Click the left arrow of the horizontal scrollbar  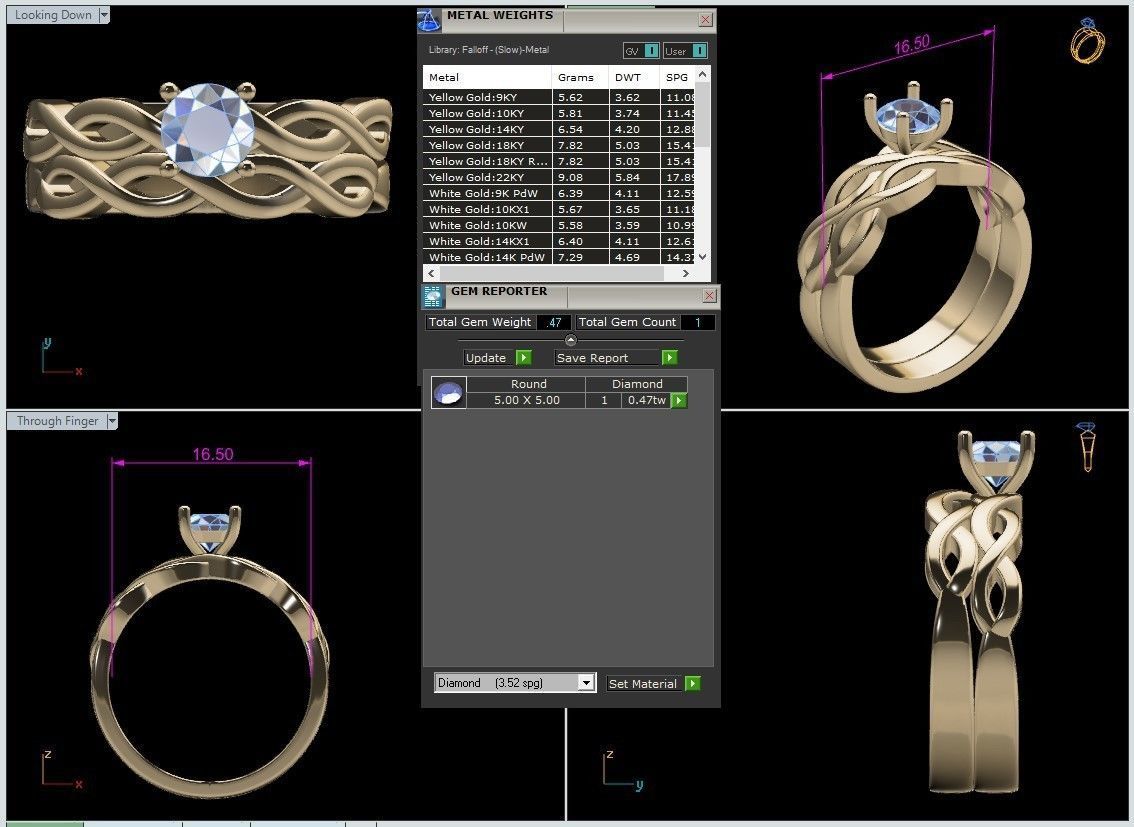coord(432,273)
